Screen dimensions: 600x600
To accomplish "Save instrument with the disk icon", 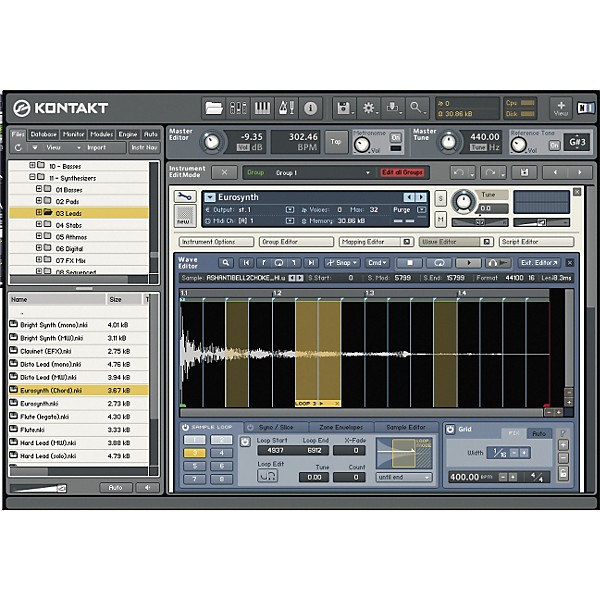I will (x=524, y=173).
